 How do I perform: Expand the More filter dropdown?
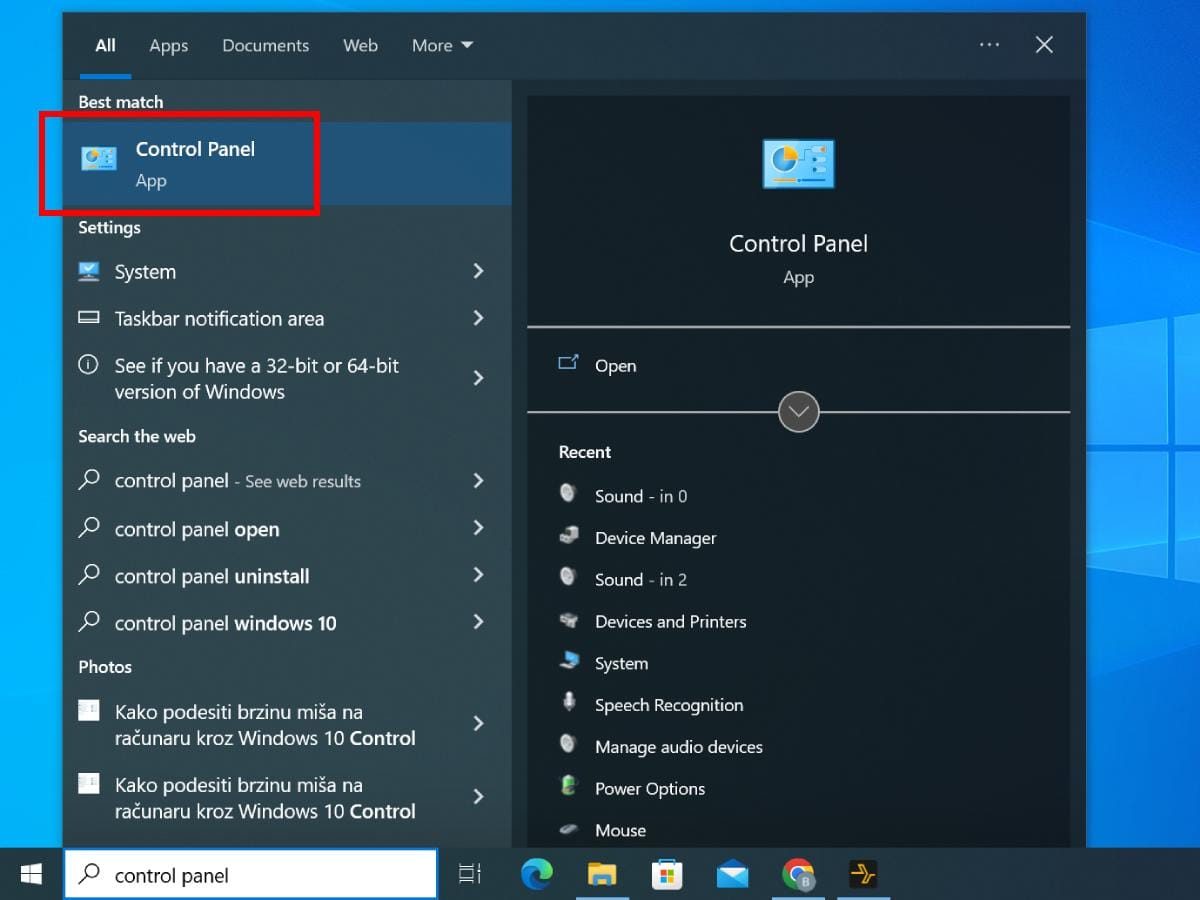tap(442, 45)
